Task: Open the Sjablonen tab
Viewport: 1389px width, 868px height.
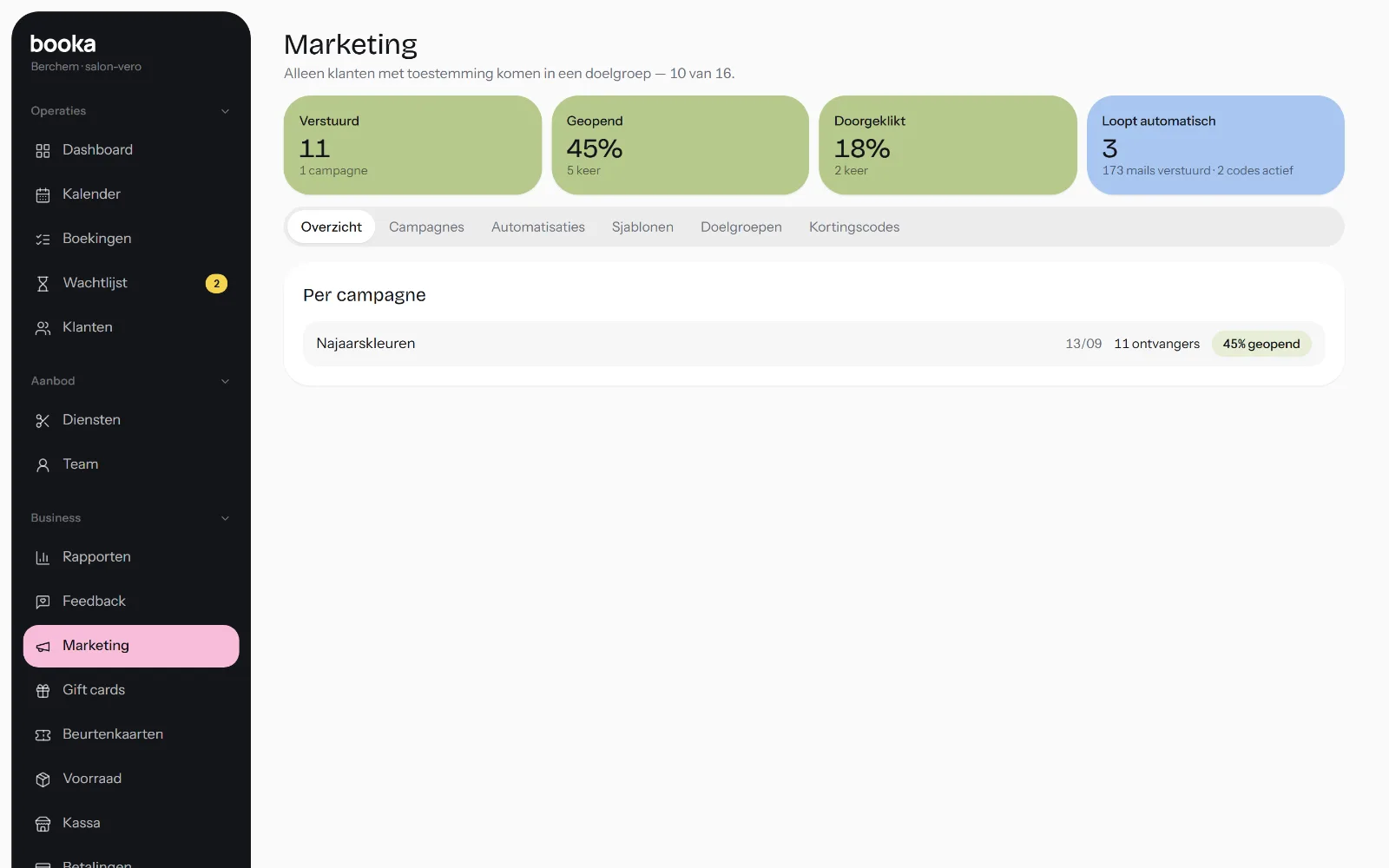Action: point(642,227)
